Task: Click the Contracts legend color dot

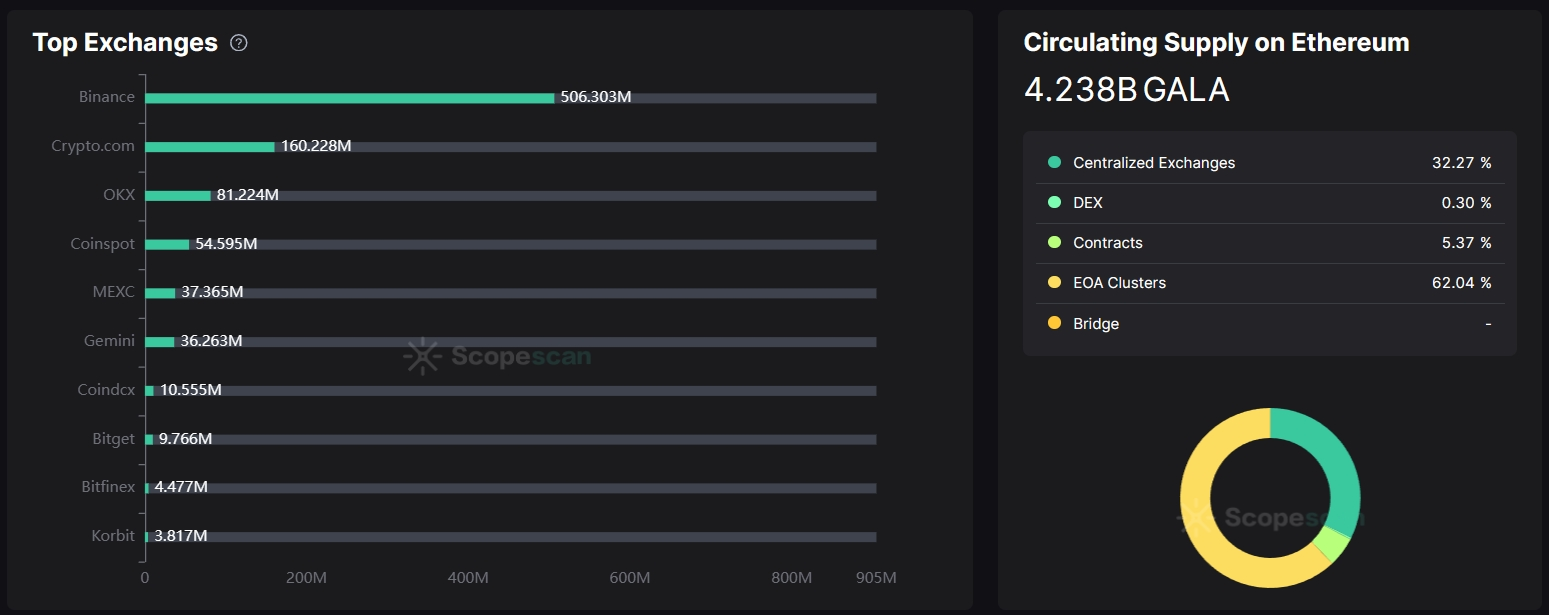Action: coord(1054,243)
